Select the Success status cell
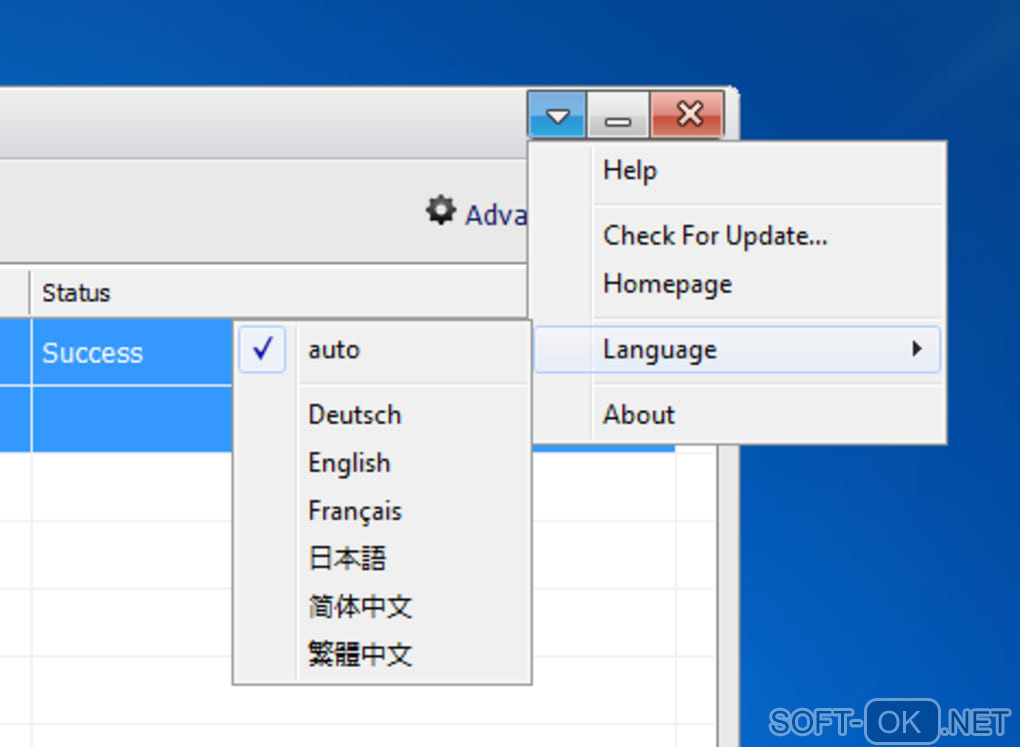The height and width of the screenshot is (747, 1020). click(x=131, y=353)
